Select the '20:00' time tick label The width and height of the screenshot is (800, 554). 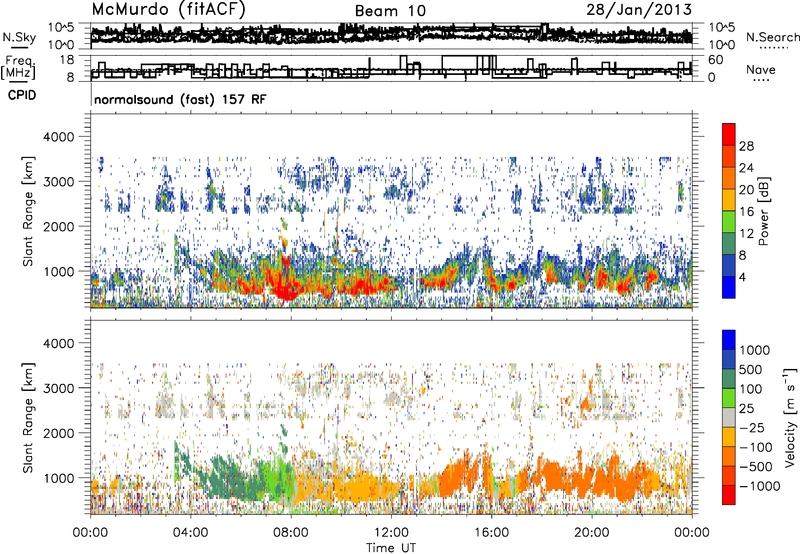tap(591, 533)
